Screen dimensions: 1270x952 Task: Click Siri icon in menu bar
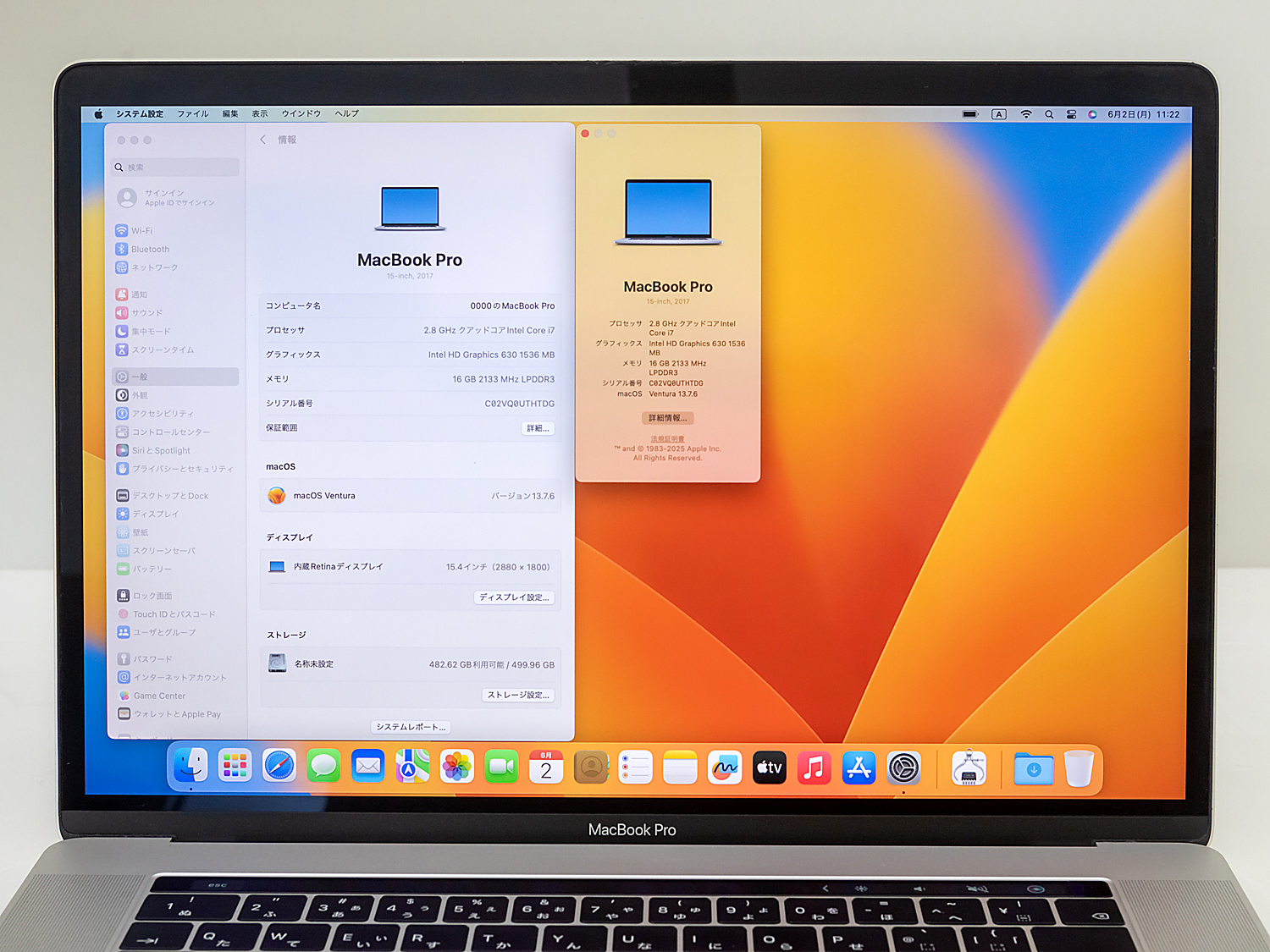pos(1092,114)
